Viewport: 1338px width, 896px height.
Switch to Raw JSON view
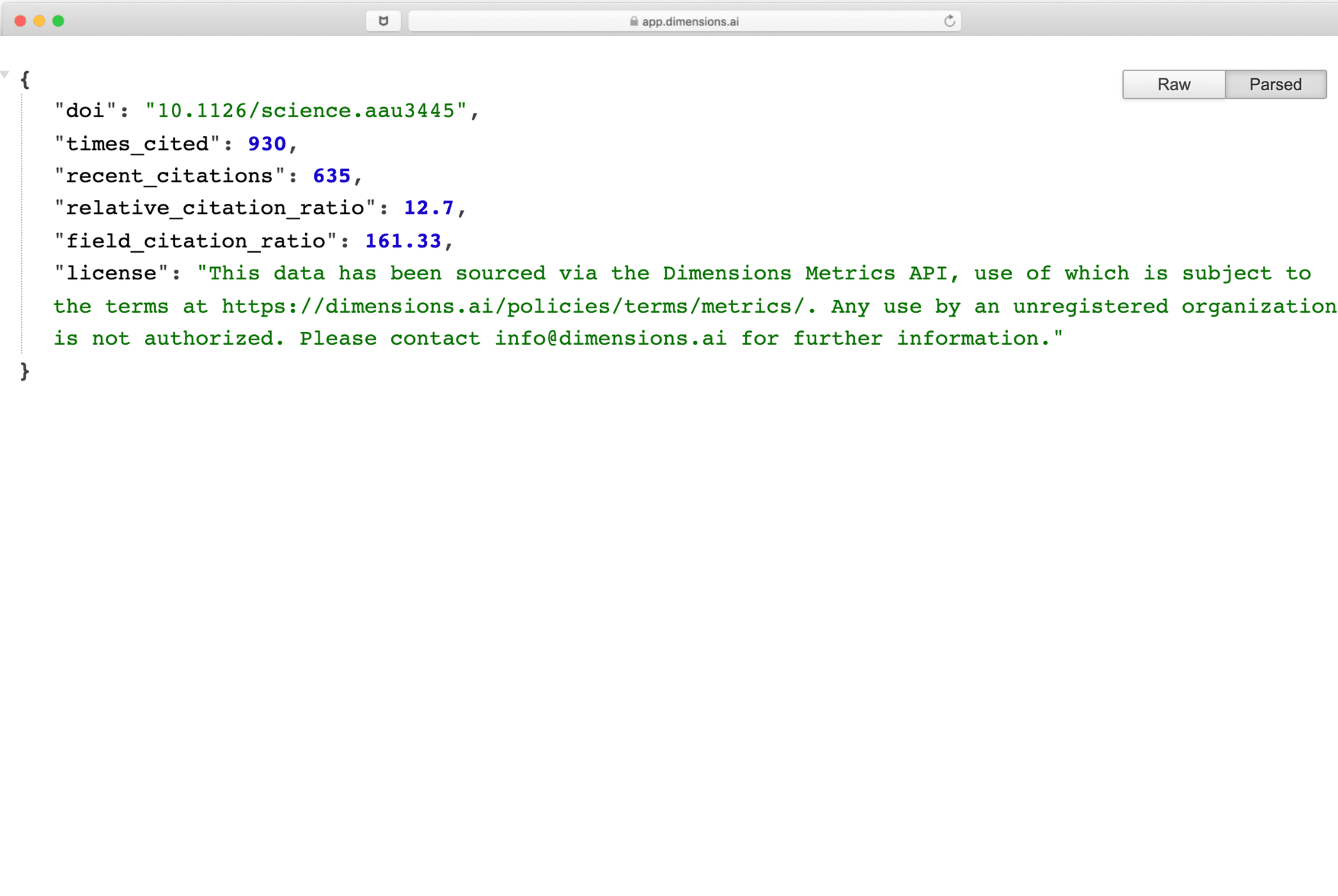(x=1173, y=84)
